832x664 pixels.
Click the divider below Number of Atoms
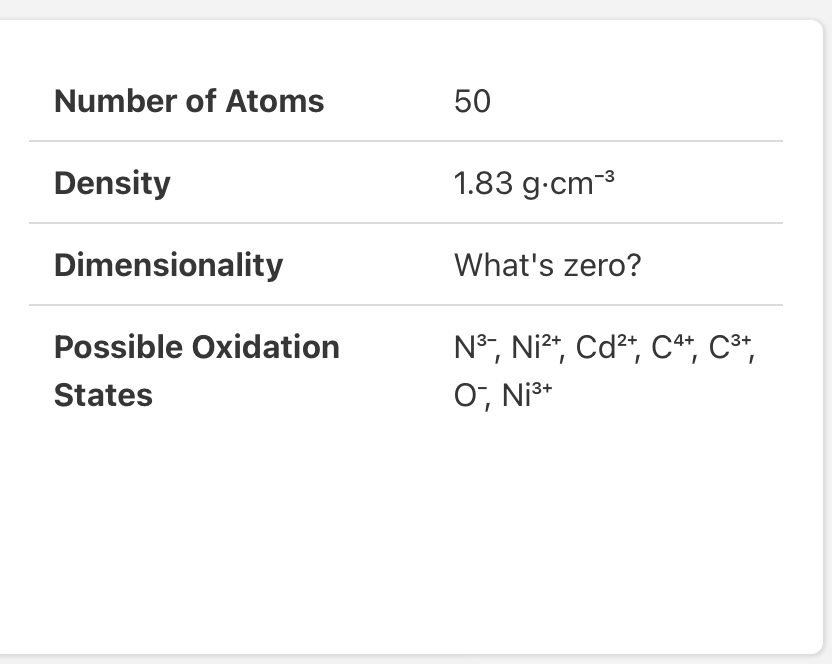(406, 141)
